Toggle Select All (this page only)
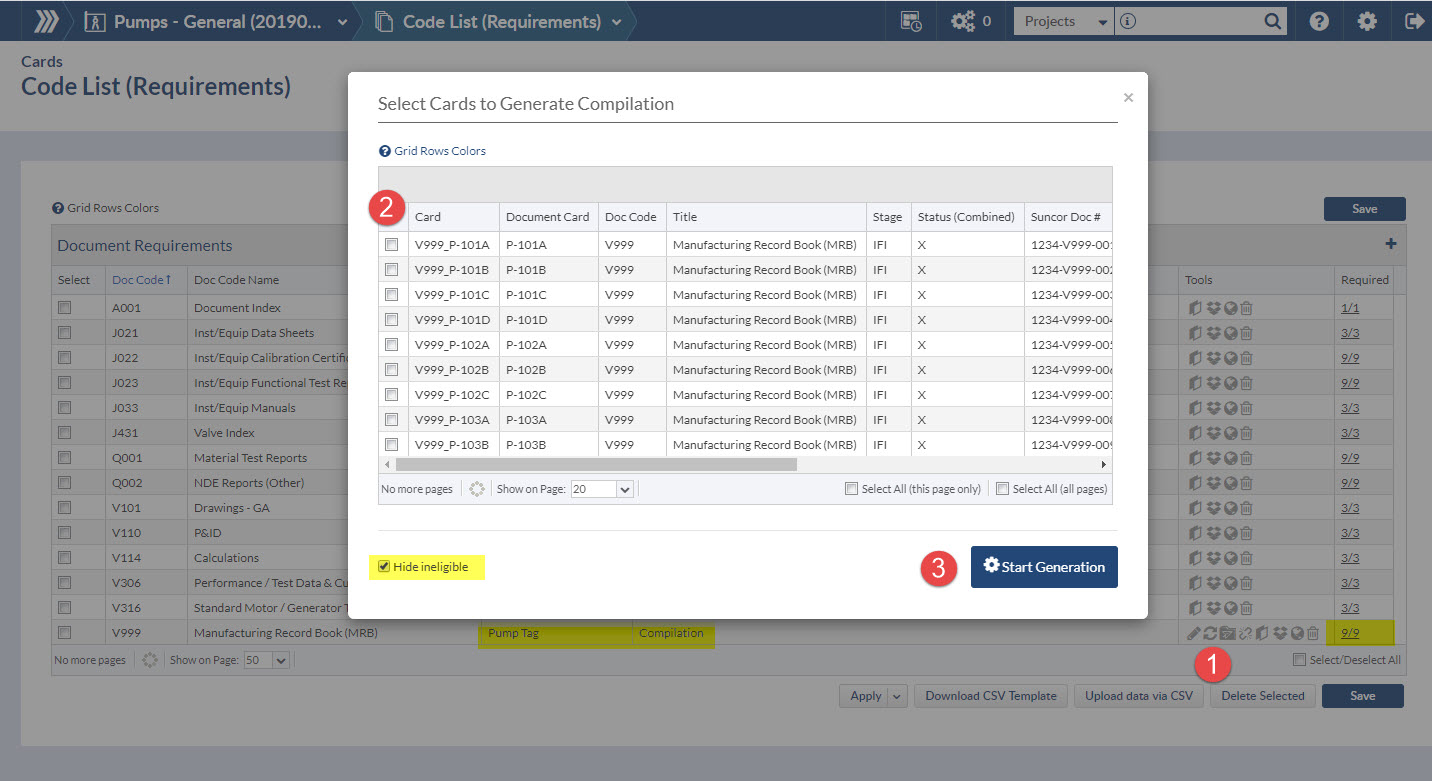Screen dimensions: 1432x781 (x=851, y=489)
